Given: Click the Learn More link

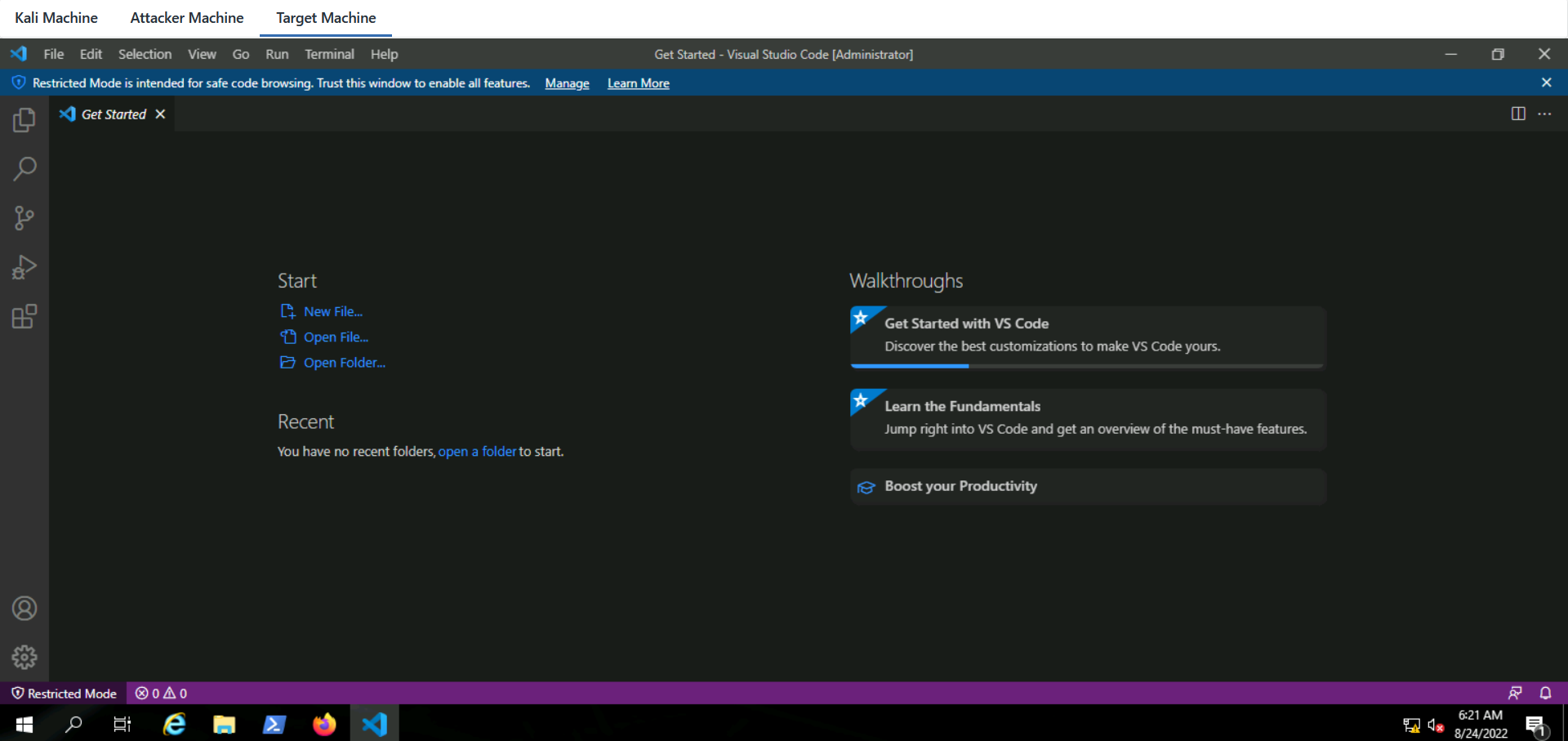Looking at the screenshot, I should pyautogui.click(x=638, y=83).
